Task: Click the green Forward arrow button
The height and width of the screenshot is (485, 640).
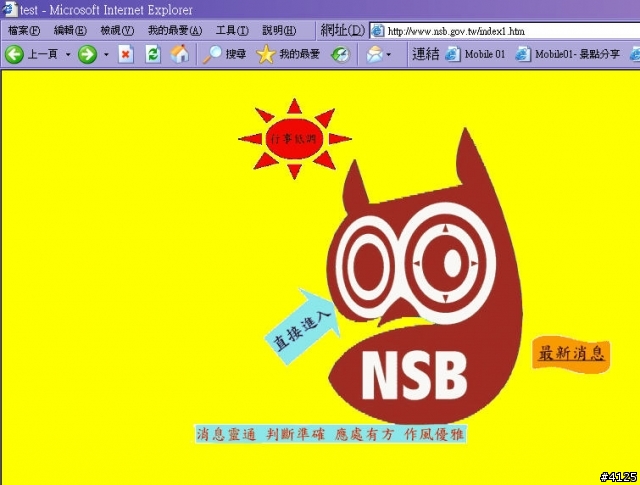Action: coord(87,54)
